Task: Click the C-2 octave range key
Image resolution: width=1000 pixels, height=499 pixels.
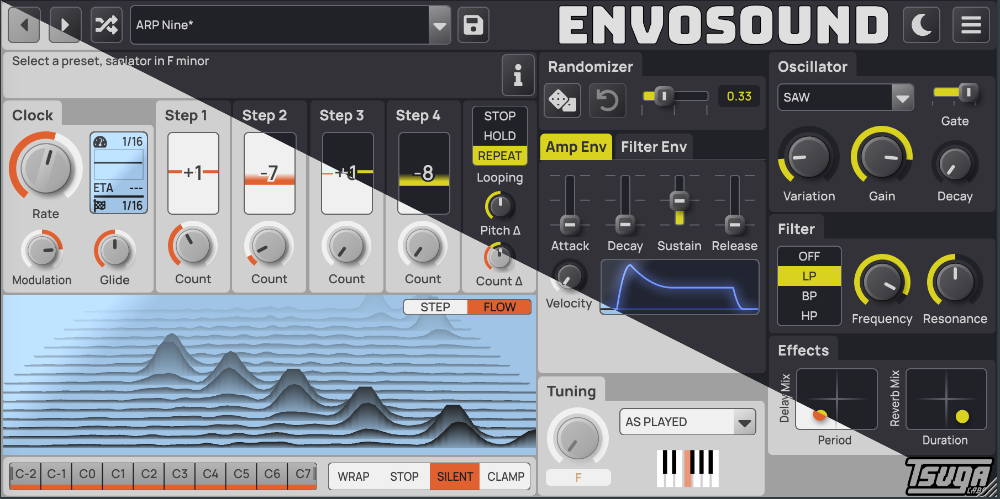Action: click(x=26, y=475)
